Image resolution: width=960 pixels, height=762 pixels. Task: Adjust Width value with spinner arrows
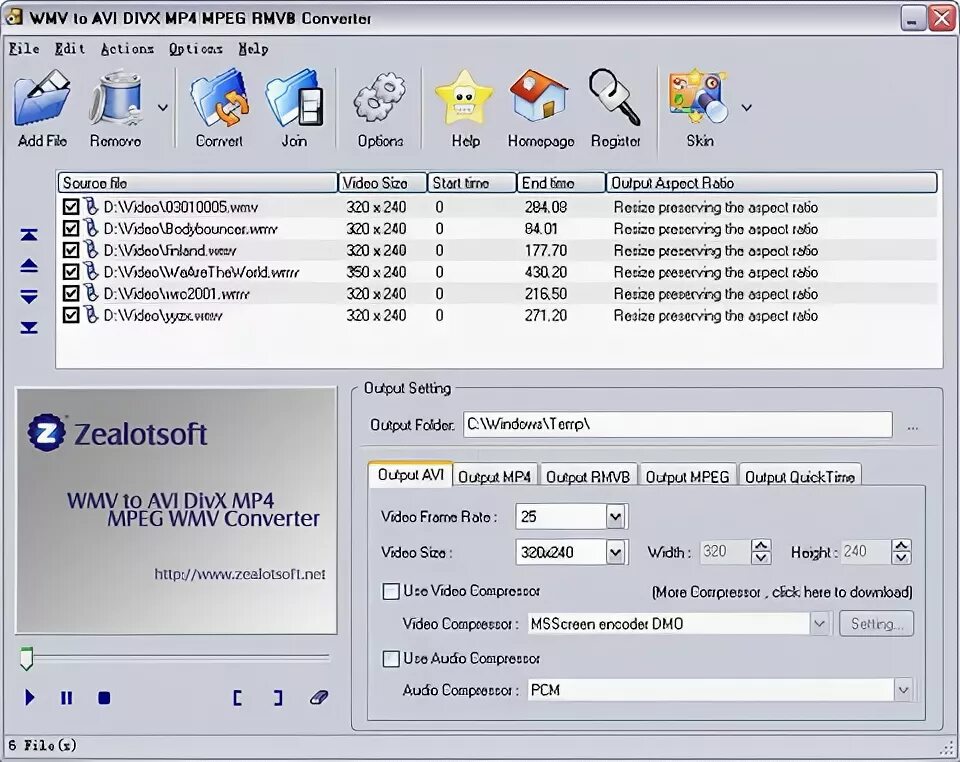click(x=760, y=551)
